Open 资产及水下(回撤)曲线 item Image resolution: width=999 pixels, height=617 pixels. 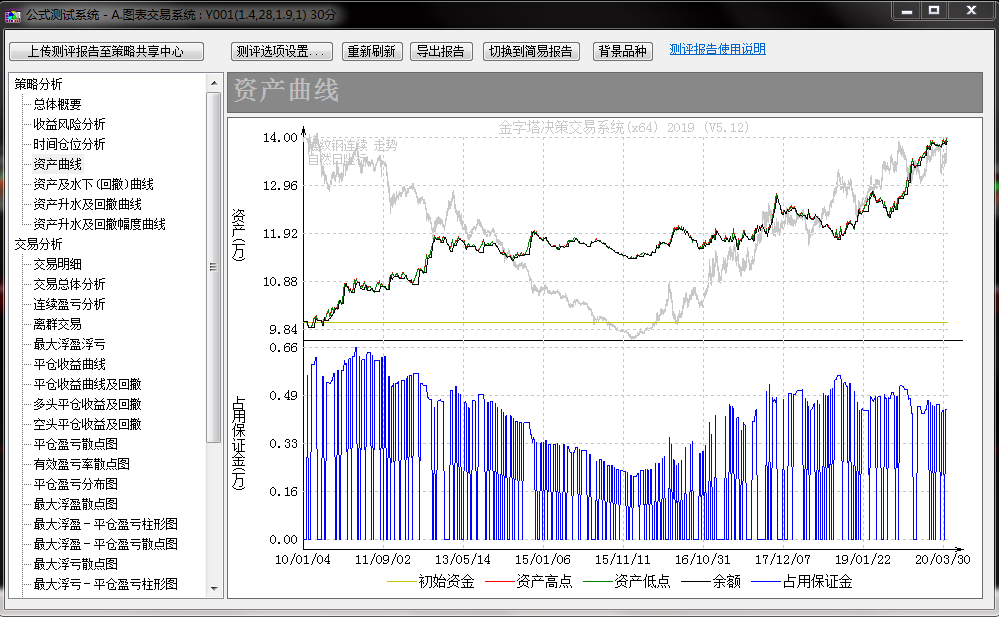(x=94, y=184)
